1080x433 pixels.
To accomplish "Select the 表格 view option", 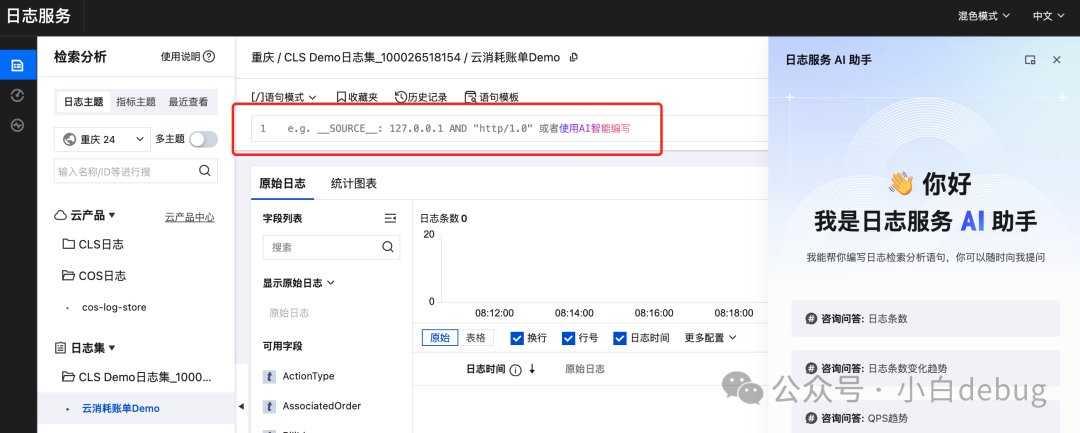I will click(x=476, y=337).
